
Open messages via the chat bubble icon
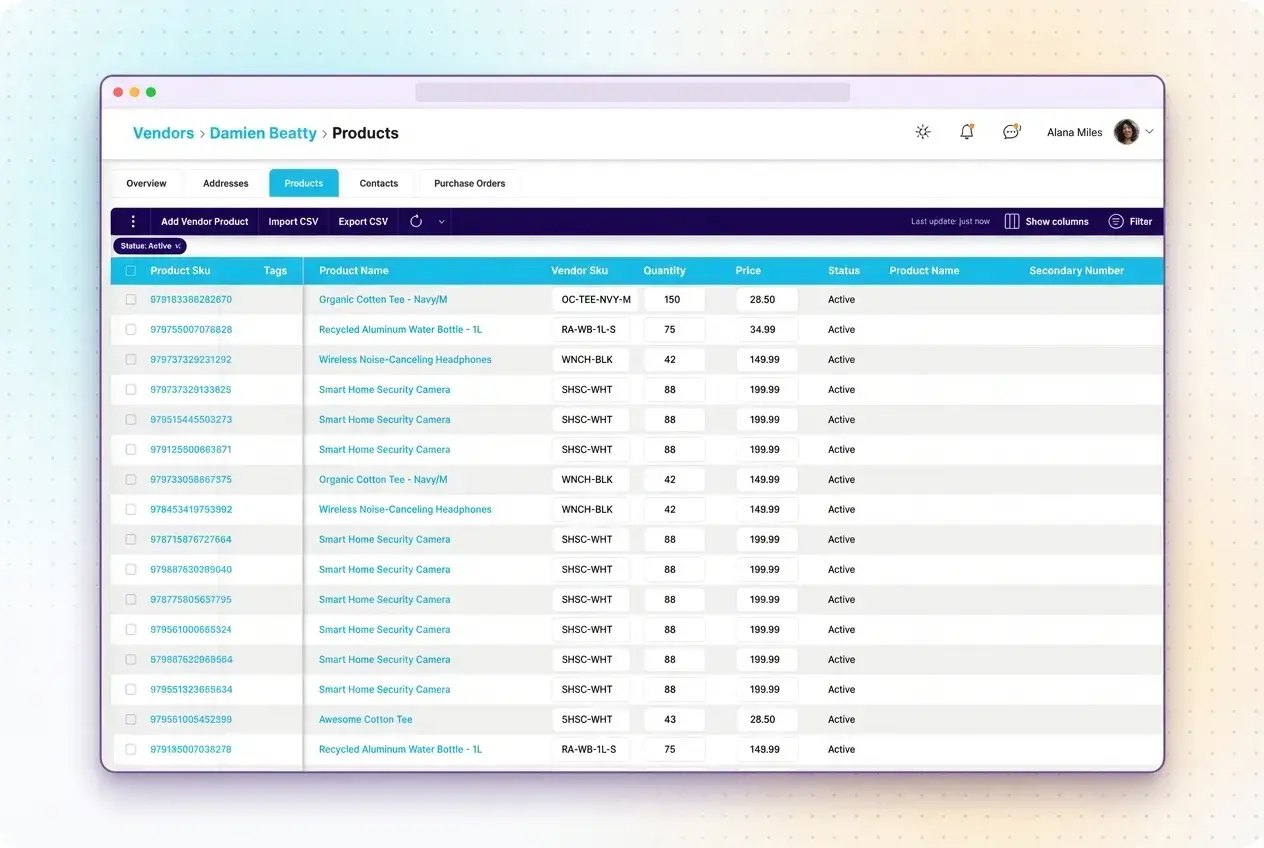point(1011,131)
